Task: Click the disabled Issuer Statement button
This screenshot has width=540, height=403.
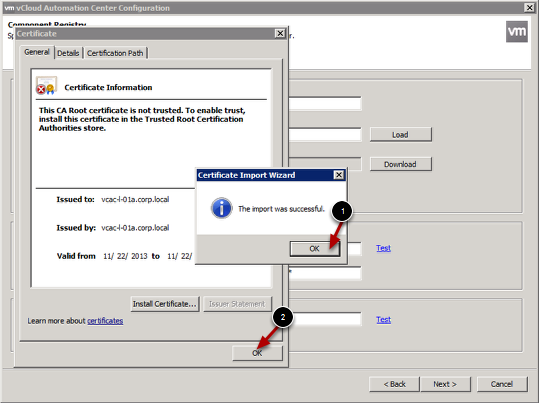Action: tap(237, 304)
